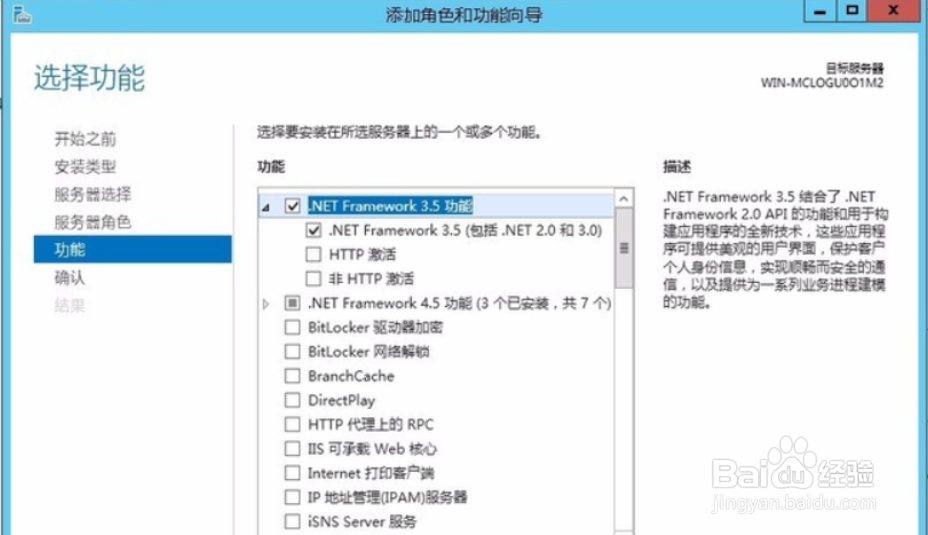This screenshot has height=535, width=928.
Task: Close the 添加角色和功能向导 window
Action: pyautogui.click(x=894, y=11)
